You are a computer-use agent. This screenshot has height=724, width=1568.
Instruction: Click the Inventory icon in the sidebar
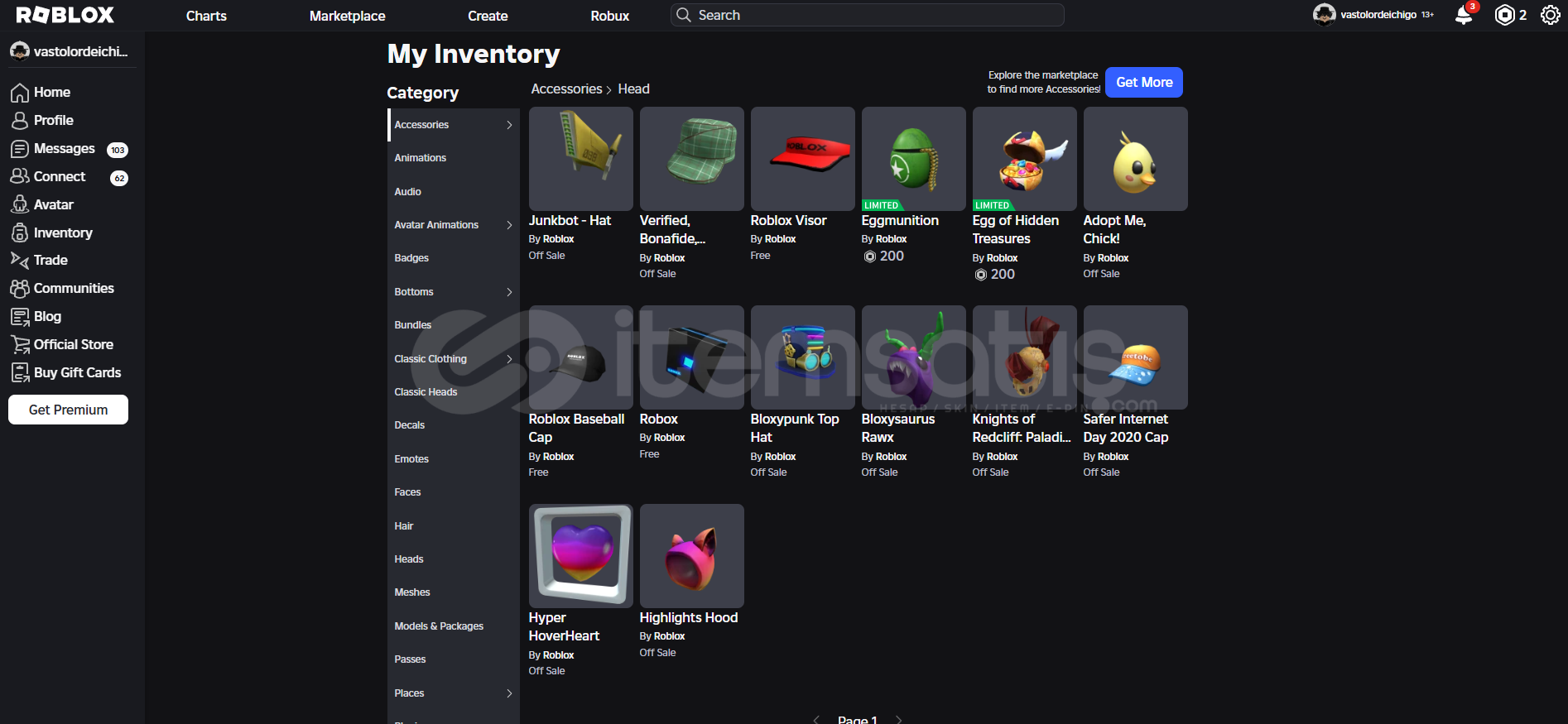point(20,233)
